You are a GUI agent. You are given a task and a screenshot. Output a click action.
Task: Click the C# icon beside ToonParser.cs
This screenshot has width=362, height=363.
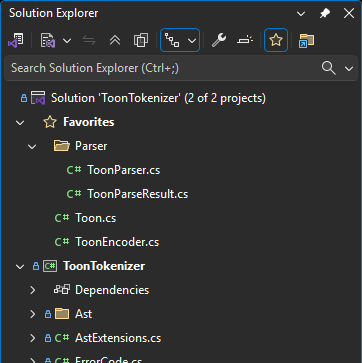(x=74, y=170)
